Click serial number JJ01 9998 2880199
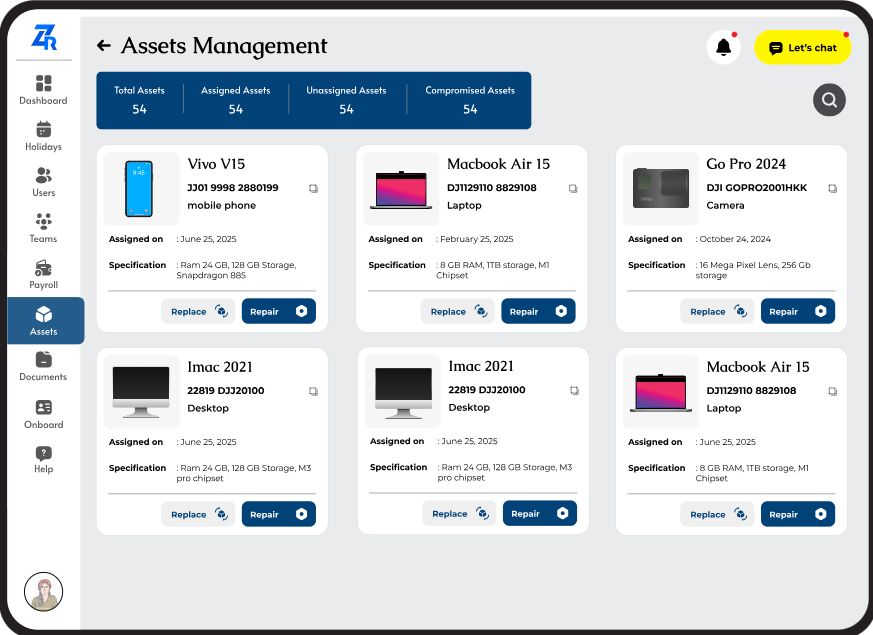873x635 pixels. coord(233,188)
